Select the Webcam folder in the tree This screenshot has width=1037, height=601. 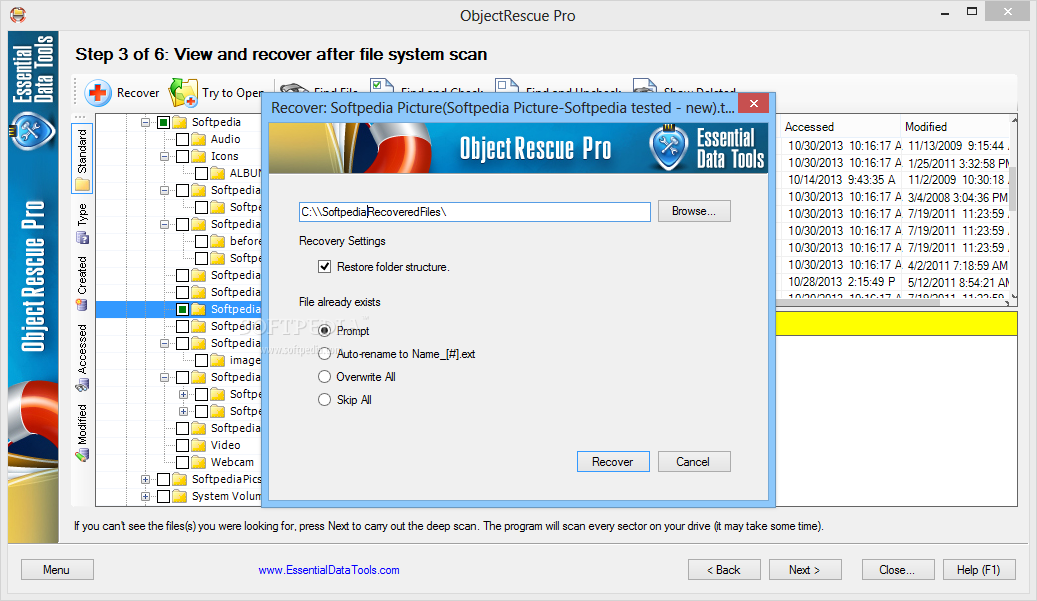[x=232, y=462]
